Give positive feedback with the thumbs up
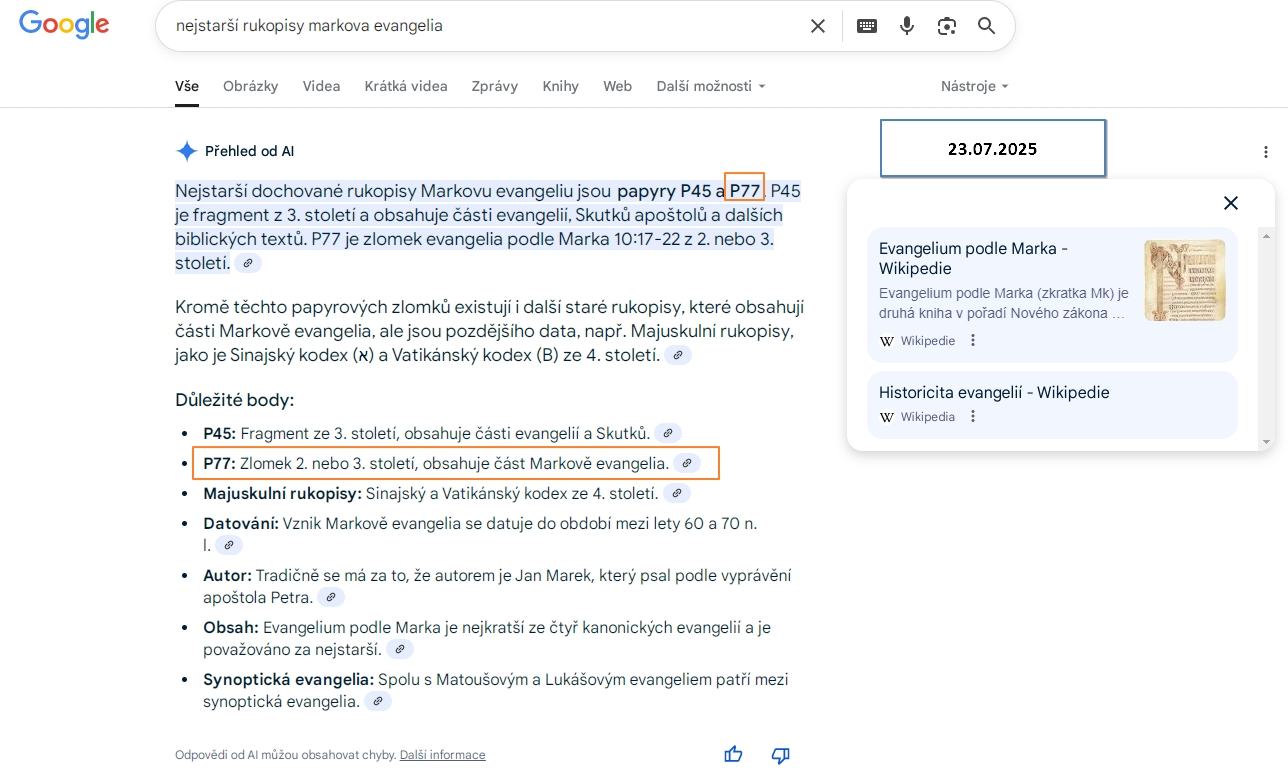 click(733, 754)
